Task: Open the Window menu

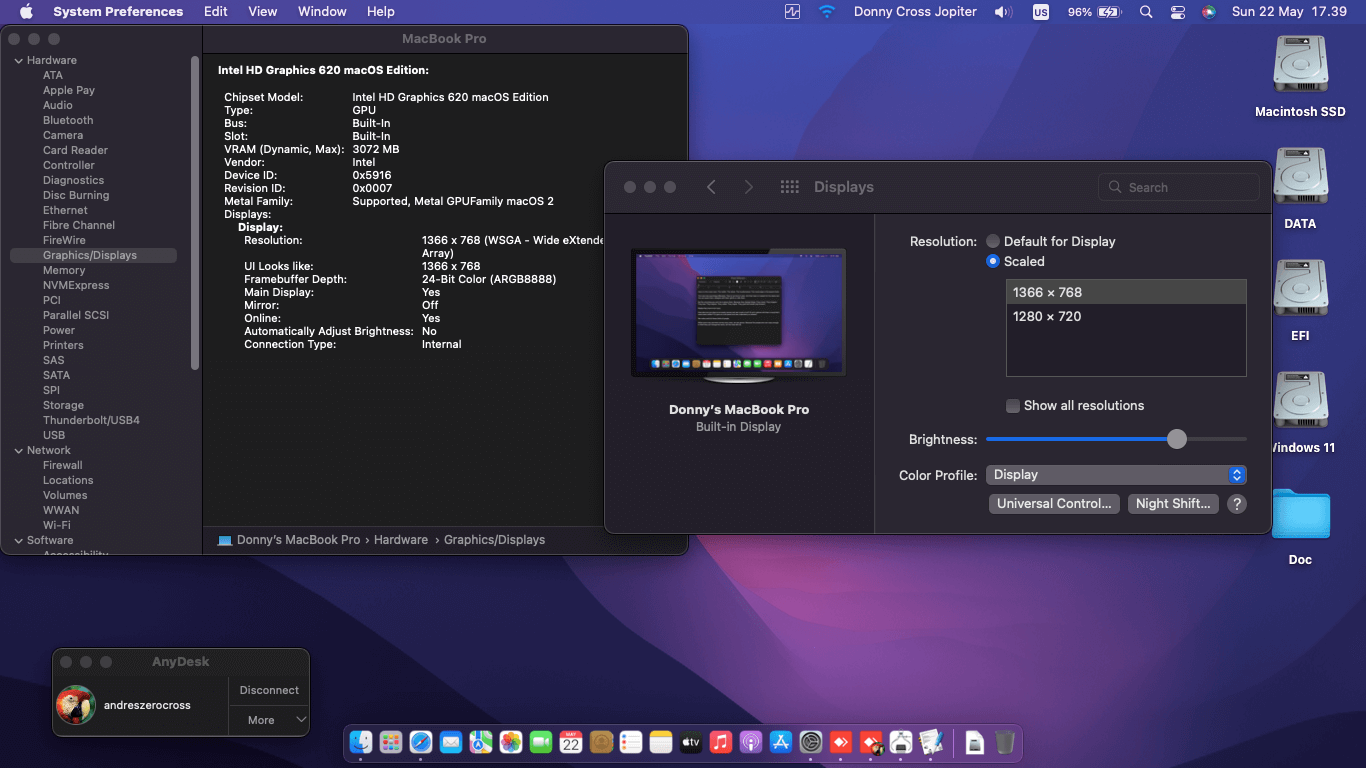Action: (x=322, y=12)
